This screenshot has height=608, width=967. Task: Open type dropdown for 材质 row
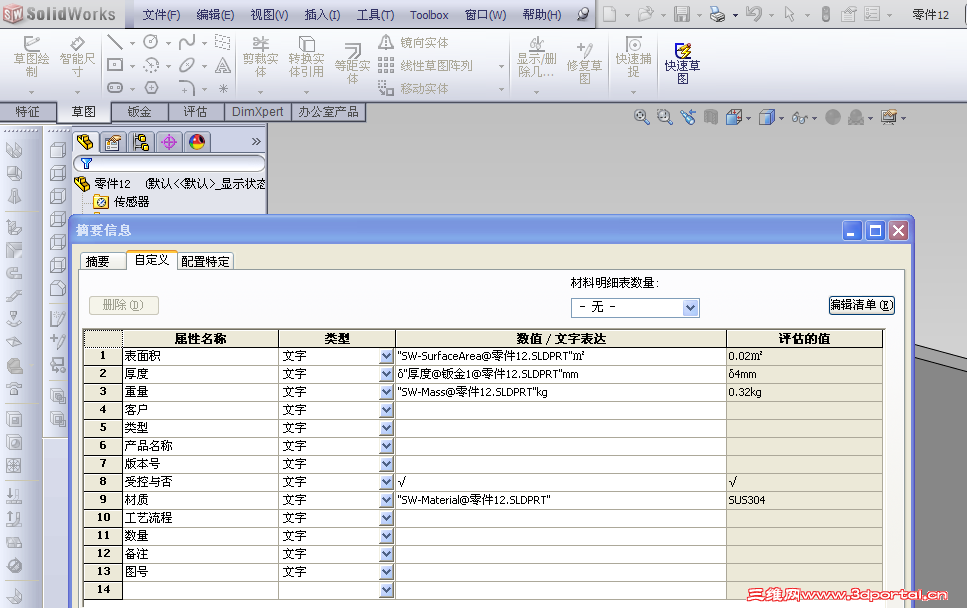(387, 499)
